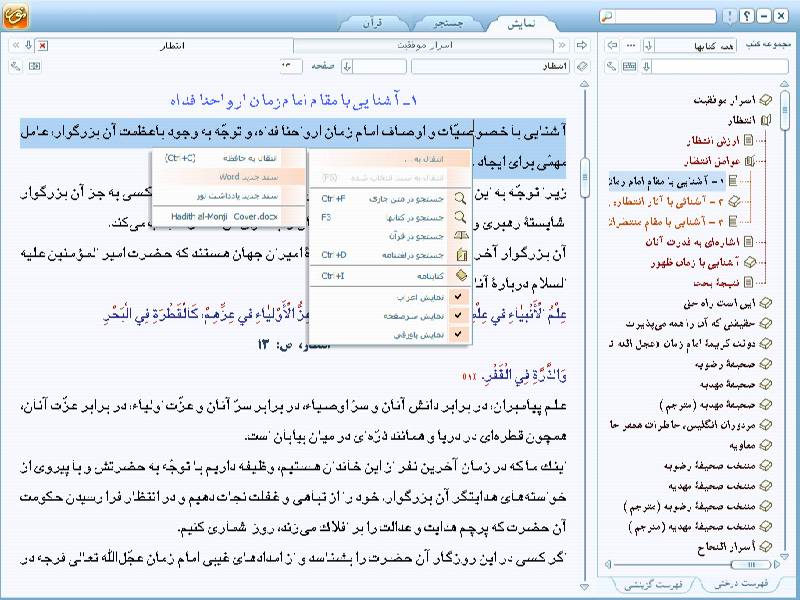
Task: Open the فهرست گزینشی tab at the bottom
Action: click(654, 584)
